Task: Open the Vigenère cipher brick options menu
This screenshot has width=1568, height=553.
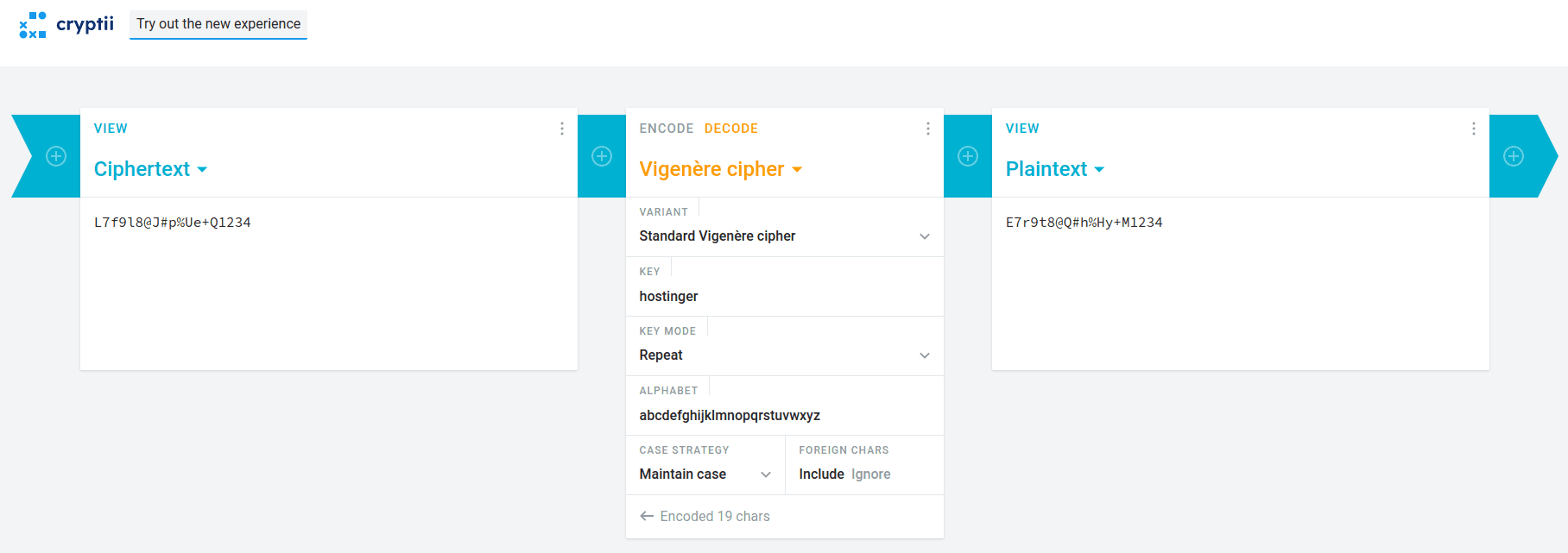Action: pyautogui.click(x=928, y=129)
